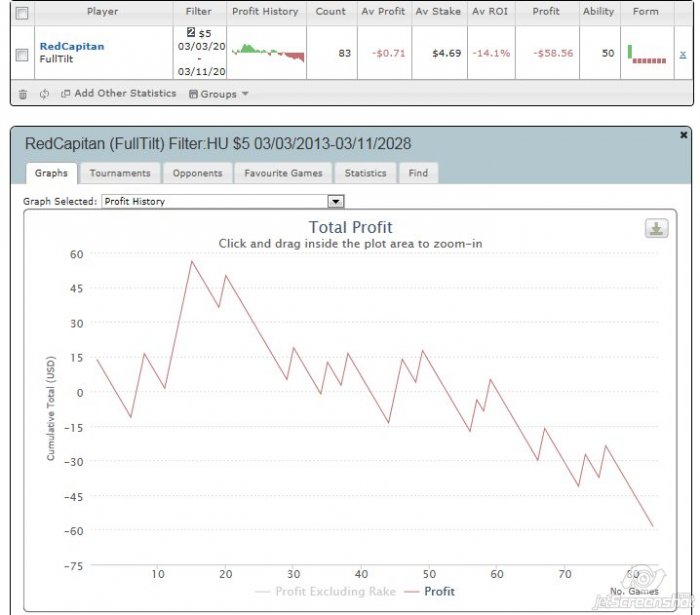
Task: Toggle the Profit legend series
Action: pyautogui.click(x=429, y=592)
